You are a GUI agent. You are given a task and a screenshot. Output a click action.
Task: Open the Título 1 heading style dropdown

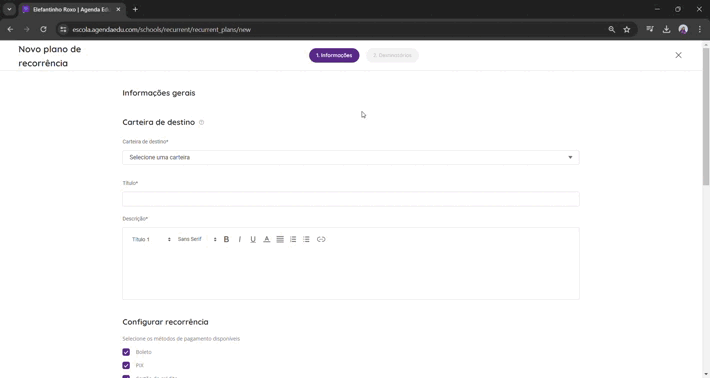(x=151, y=239)
